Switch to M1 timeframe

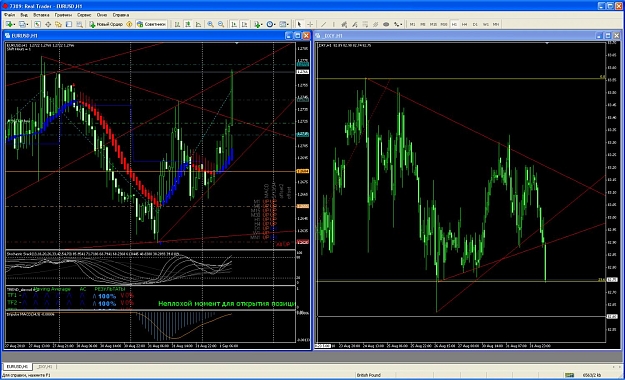point(413,24)
